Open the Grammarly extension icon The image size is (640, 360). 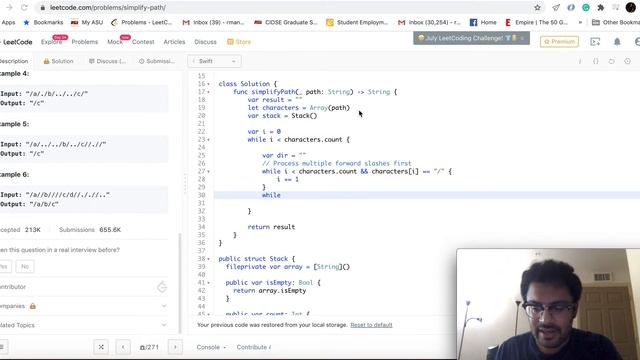pos(586,7)
